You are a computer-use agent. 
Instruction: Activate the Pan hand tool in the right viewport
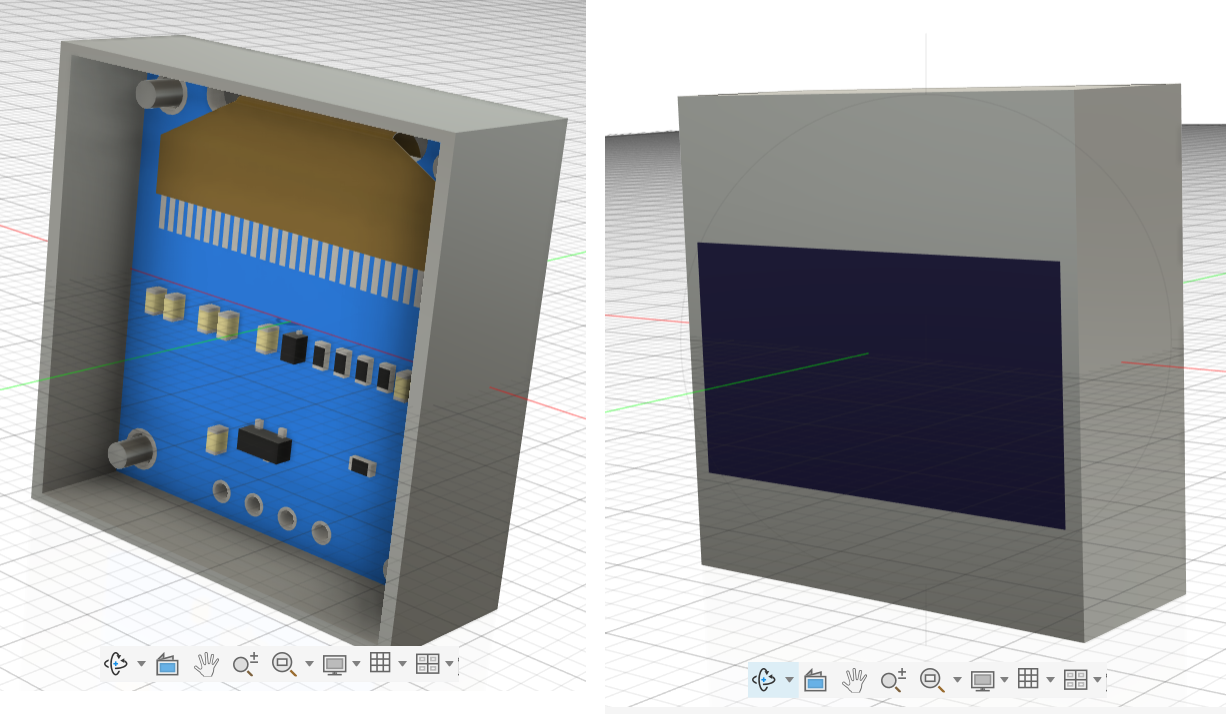click(854, 680)
